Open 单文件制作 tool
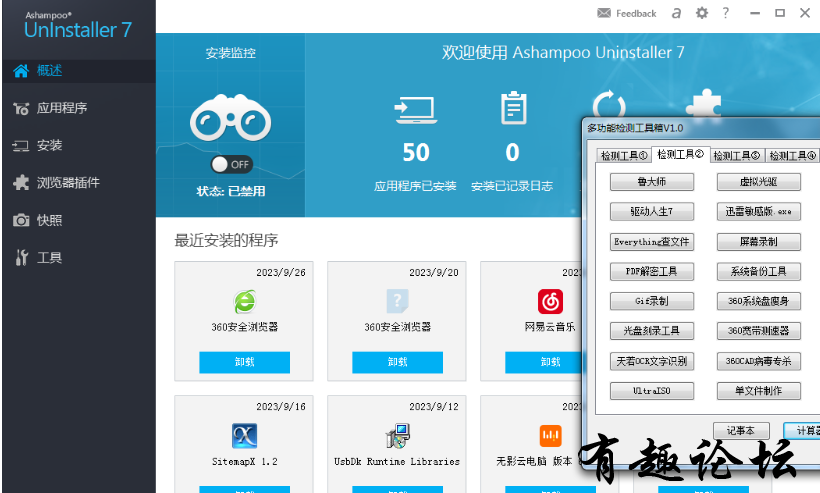820x493 pixels. [x=758, y=391]
